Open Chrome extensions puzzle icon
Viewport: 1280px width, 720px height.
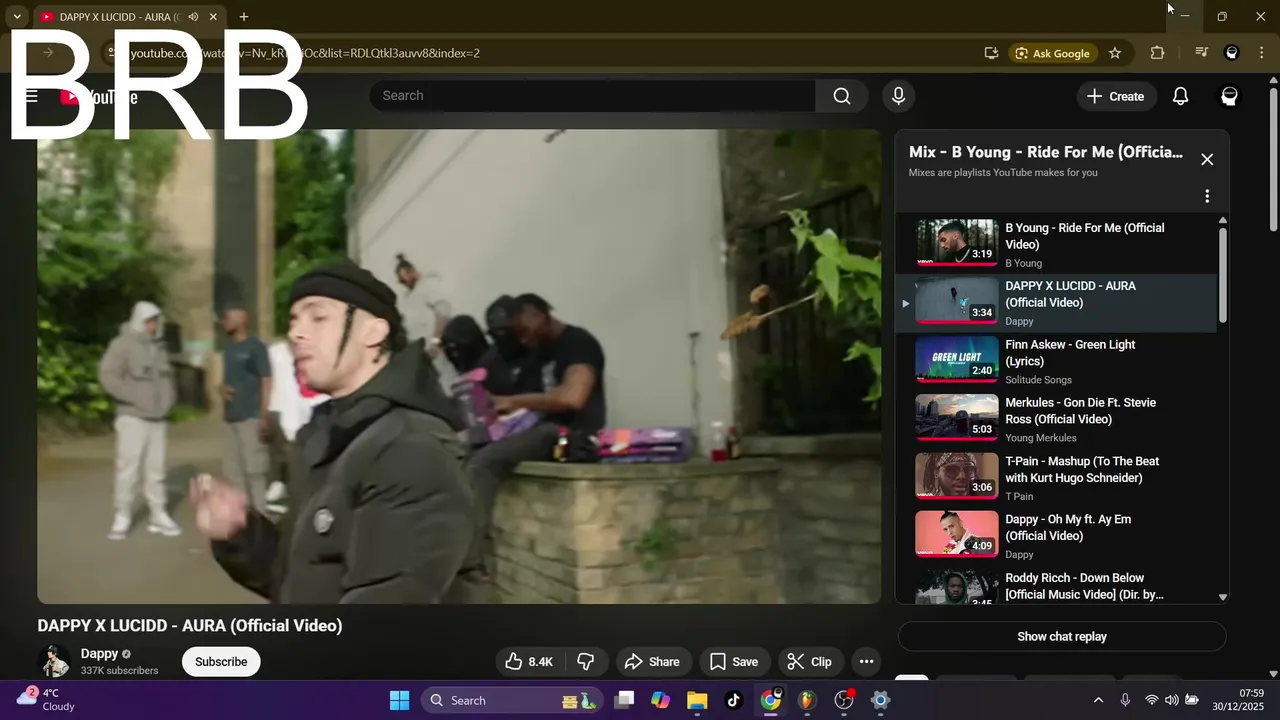pos(1157,53)
